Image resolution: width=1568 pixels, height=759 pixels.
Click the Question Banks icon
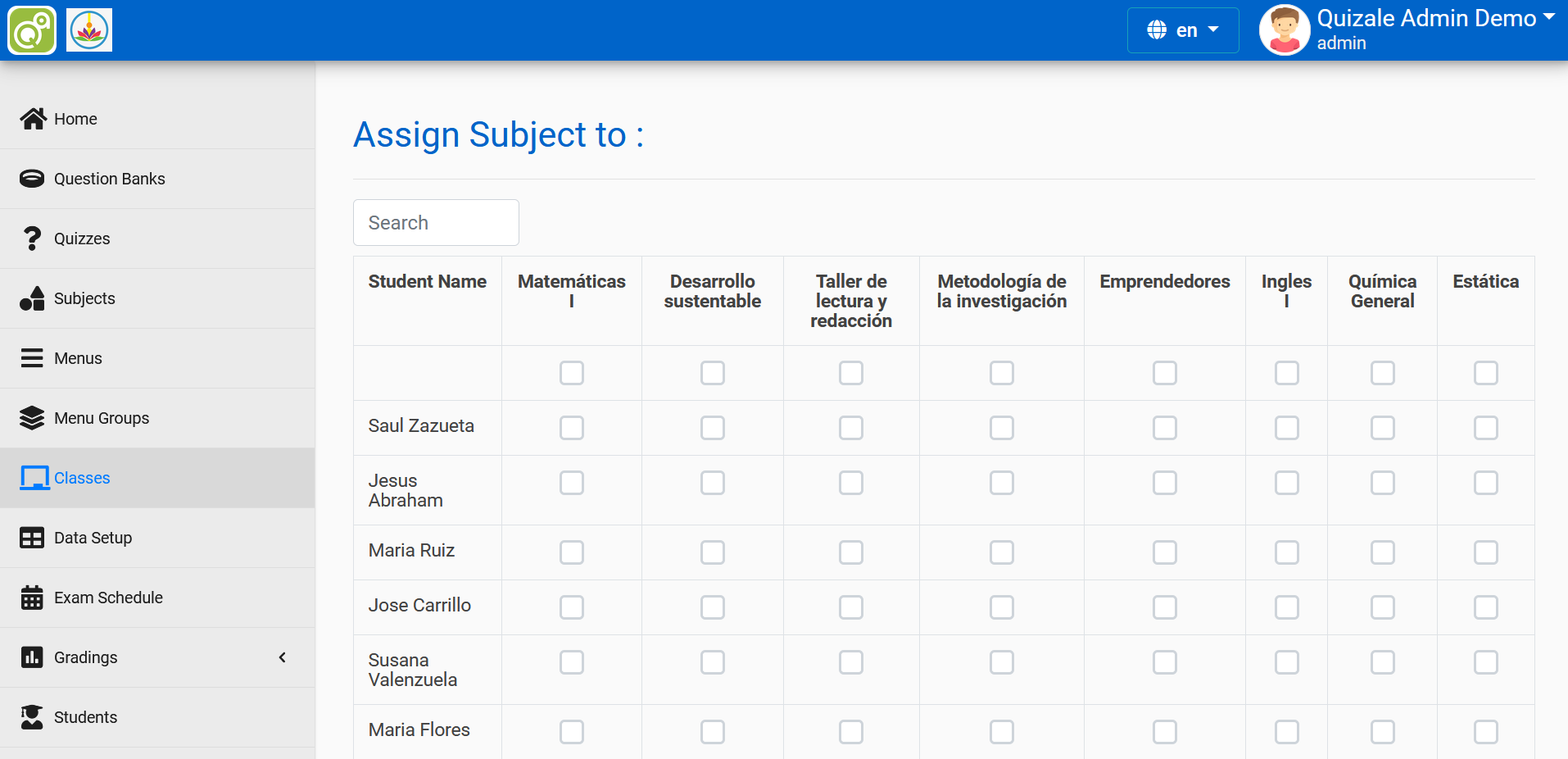coord(32,179)
